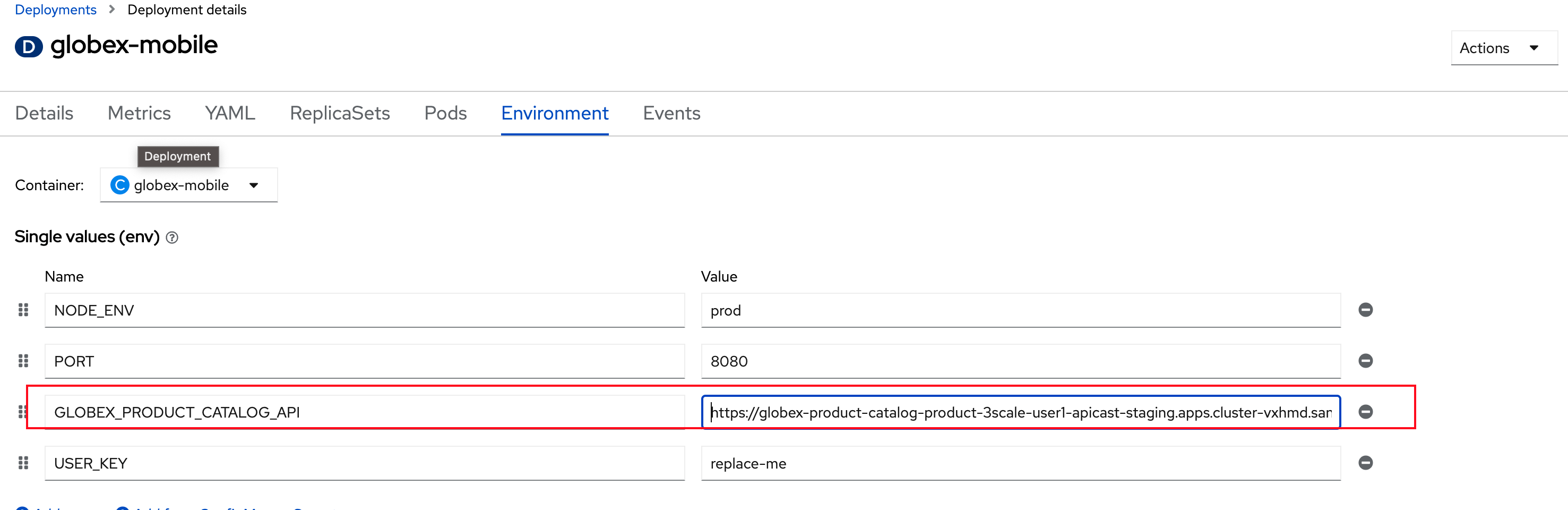Screen dimensions: 1568x510
Task: Click the Deployment details breadcrumb text
Action: pos(187,10)
